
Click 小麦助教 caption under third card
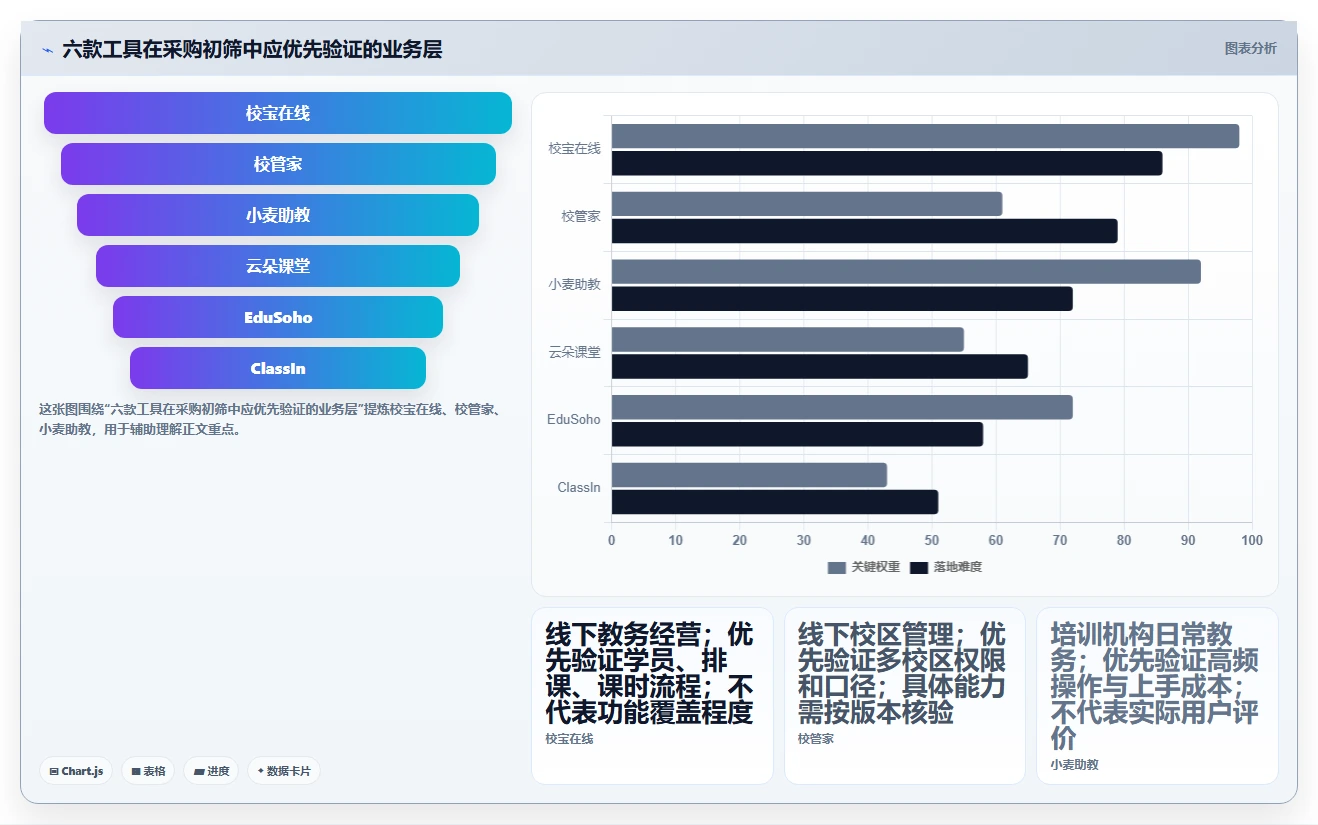click(x=1074, y=765)
